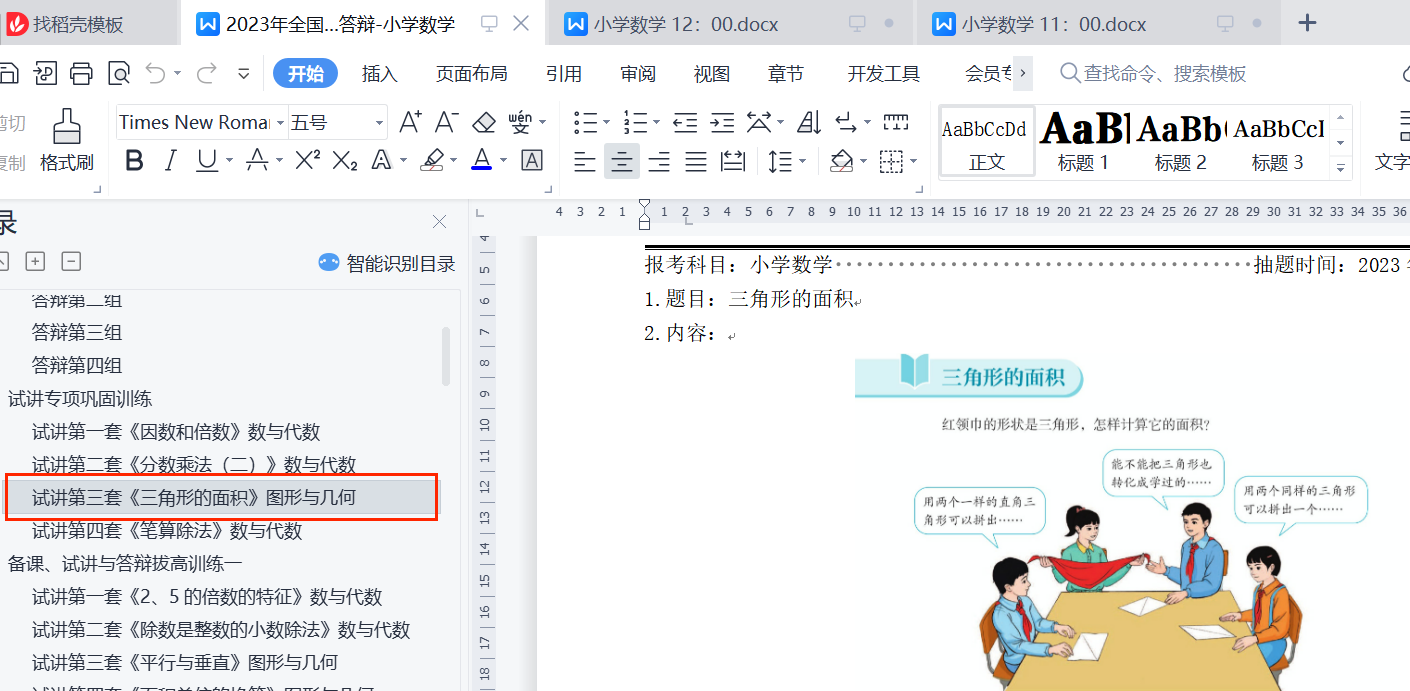Click the Format Painter (格式刷) tool

(67, 140)
